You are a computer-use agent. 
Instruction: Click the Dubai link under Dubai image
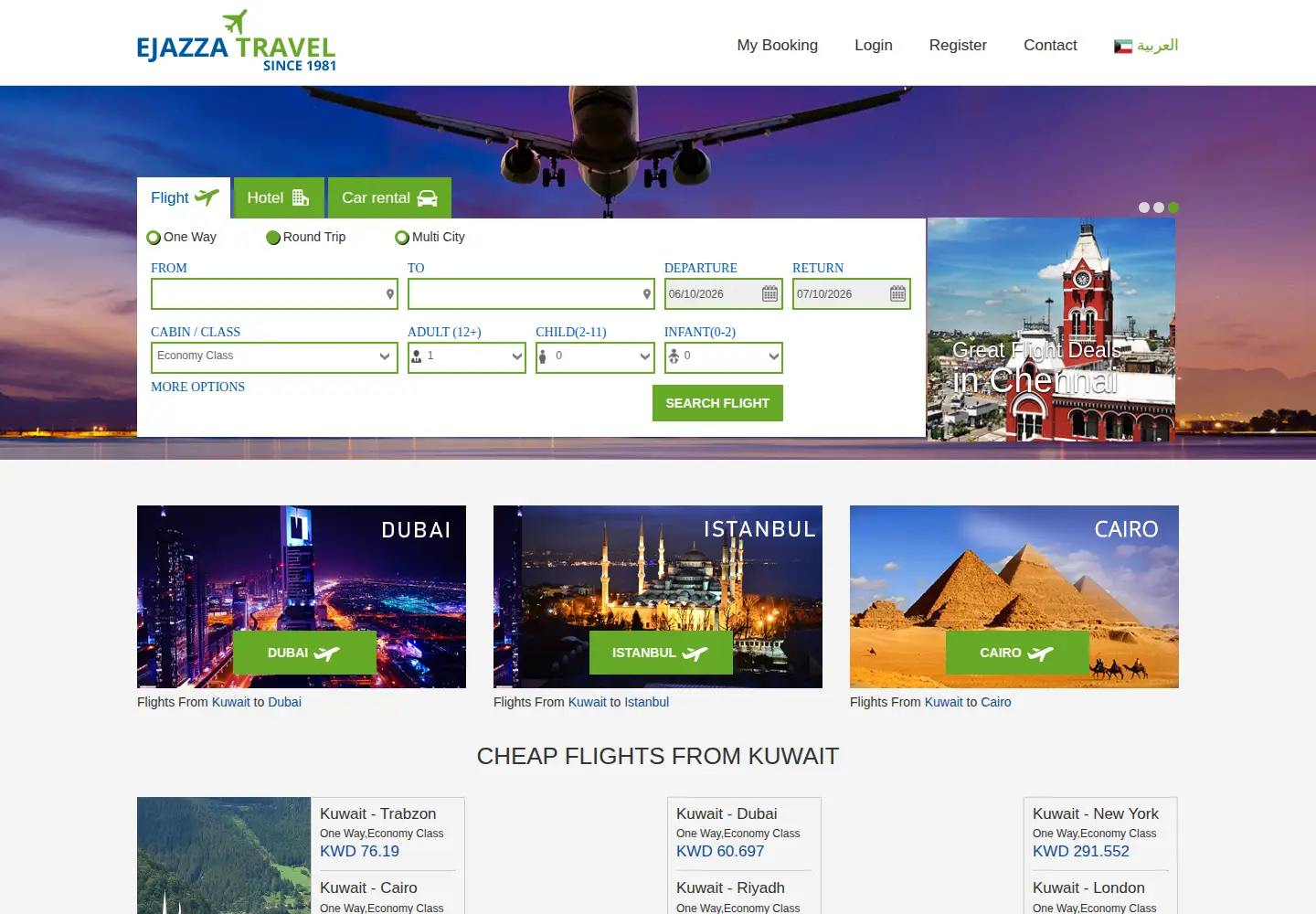[x=284, y=702]
